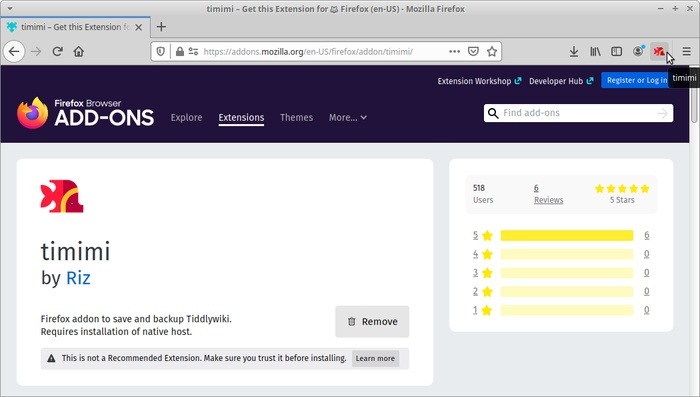
Task: Open page actions three-dot menu
Action: (454, 52)
